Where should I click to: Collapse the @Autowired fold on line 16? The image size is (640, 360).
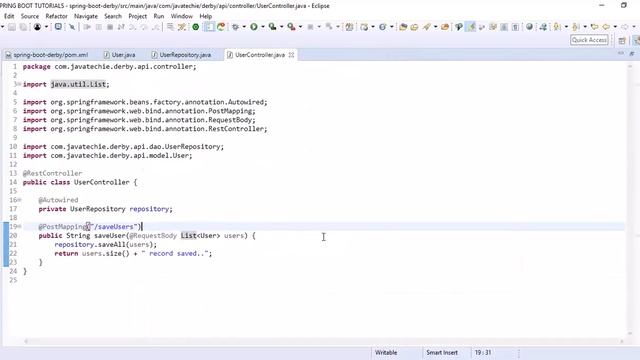pyautogui.click(x=19, y=200)
